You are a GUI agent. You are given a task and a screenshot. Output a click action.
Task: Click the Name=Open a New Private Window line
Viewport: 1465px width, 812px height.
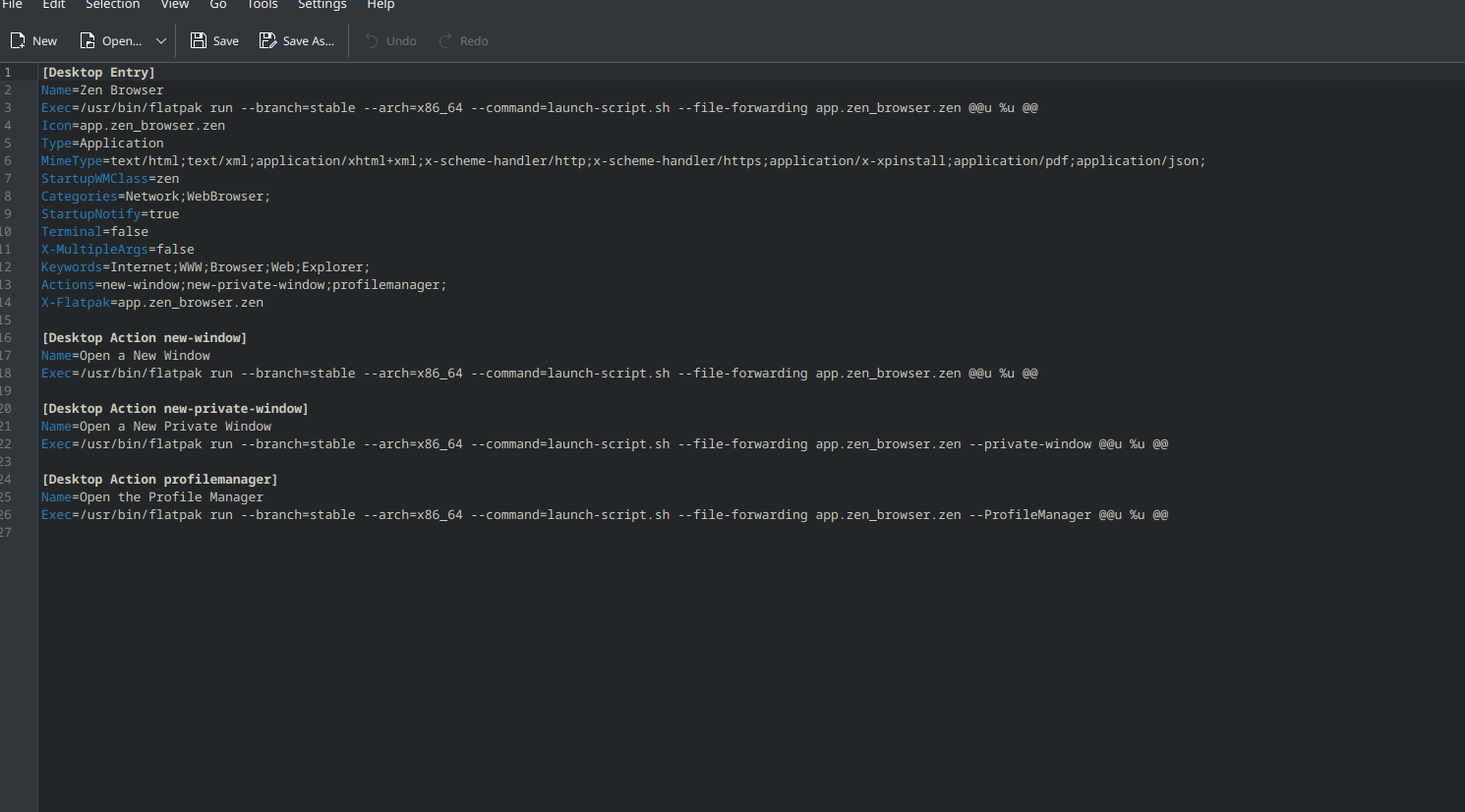point(156,427)
